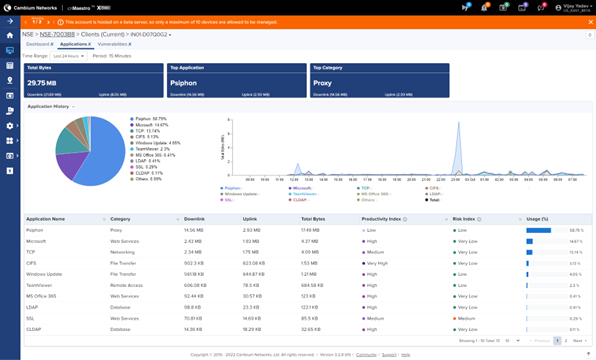Open header icon with red badge

[x=541, y=8]
